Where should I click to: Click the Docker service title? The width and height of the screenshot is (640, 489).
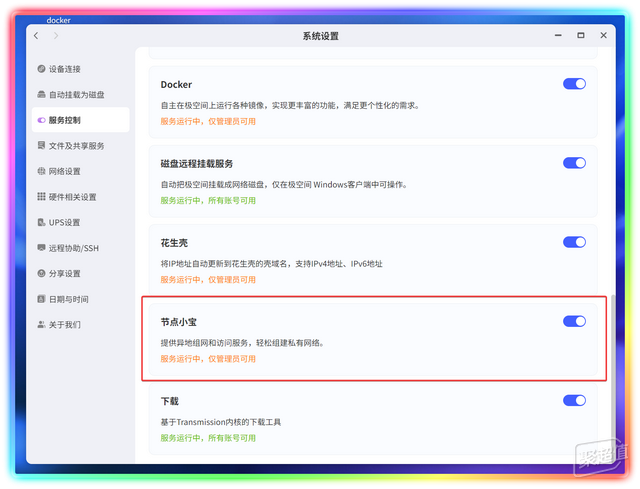pyautogui.click(x=176, y=84)
